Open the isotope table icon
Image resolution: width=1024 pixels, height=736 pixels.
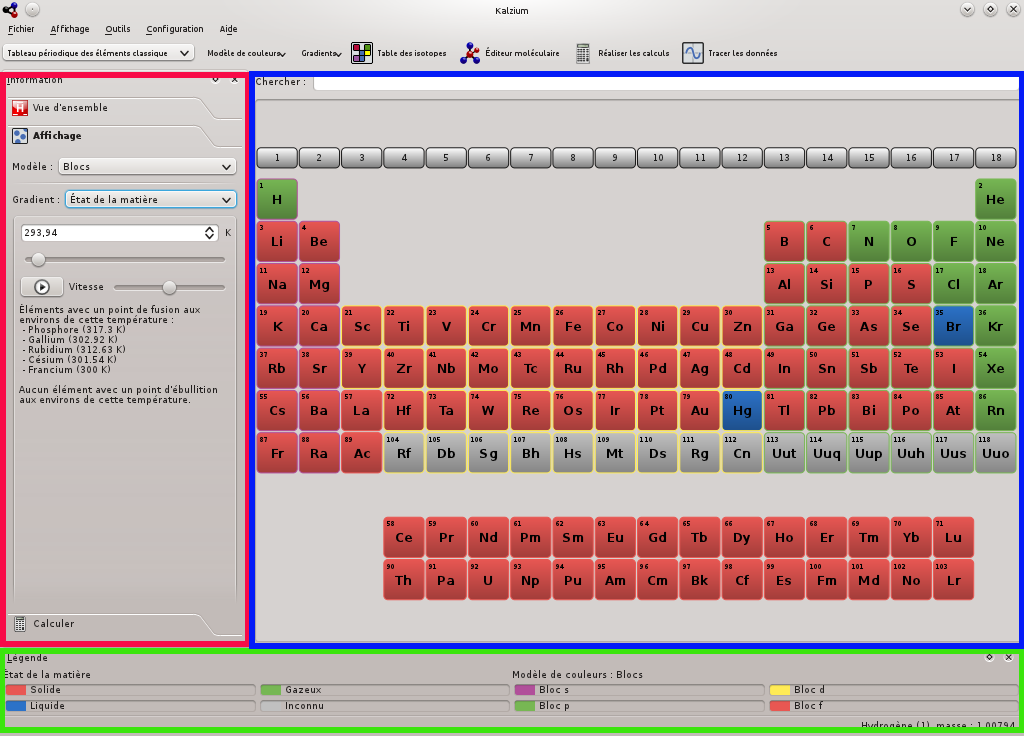[362, 53]
